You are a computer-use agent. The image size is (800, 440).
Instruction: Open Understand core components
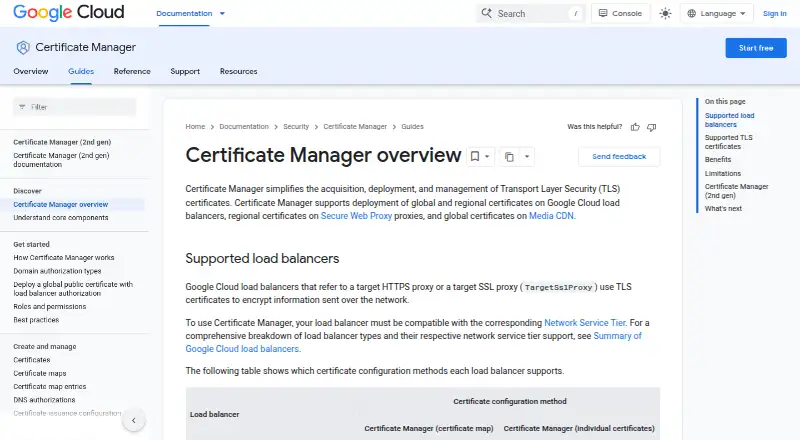61,218
